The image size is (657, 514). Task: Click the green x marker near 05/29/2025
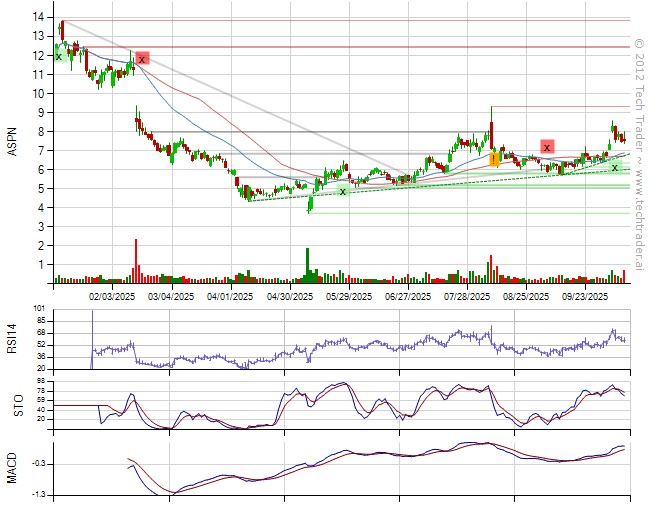(x=343, y=190)
